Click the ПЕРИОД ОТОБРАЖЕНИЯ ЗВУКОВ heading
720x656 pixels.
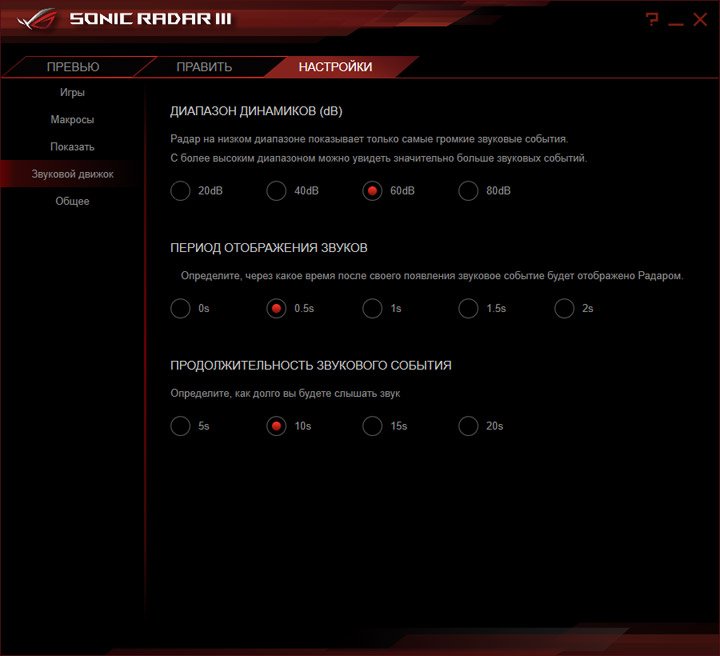click(x=269, y=248)
